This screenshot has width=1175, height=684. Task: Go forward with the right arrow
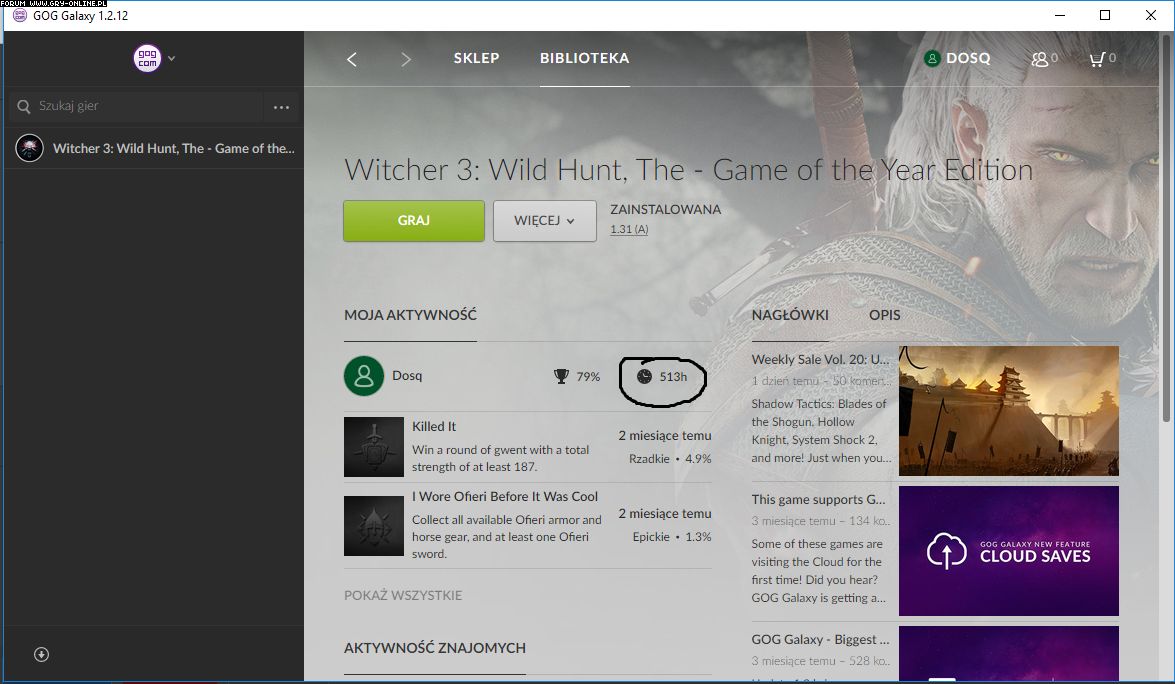pos(405,59)
